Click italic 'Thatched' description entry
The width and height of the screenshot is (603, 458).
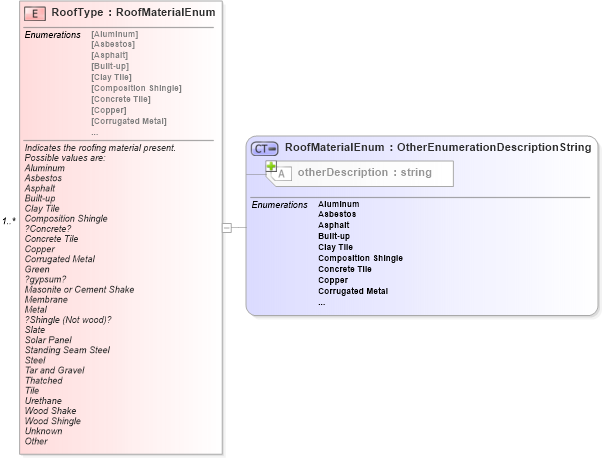pyautogui.click(x=43, y=380)
